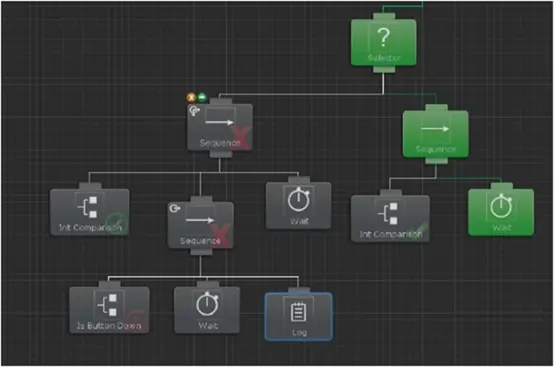Select the gray Wait node beside Log
Image resolution: width=554 pixels, height=367 pixels.
click(207, 310)
